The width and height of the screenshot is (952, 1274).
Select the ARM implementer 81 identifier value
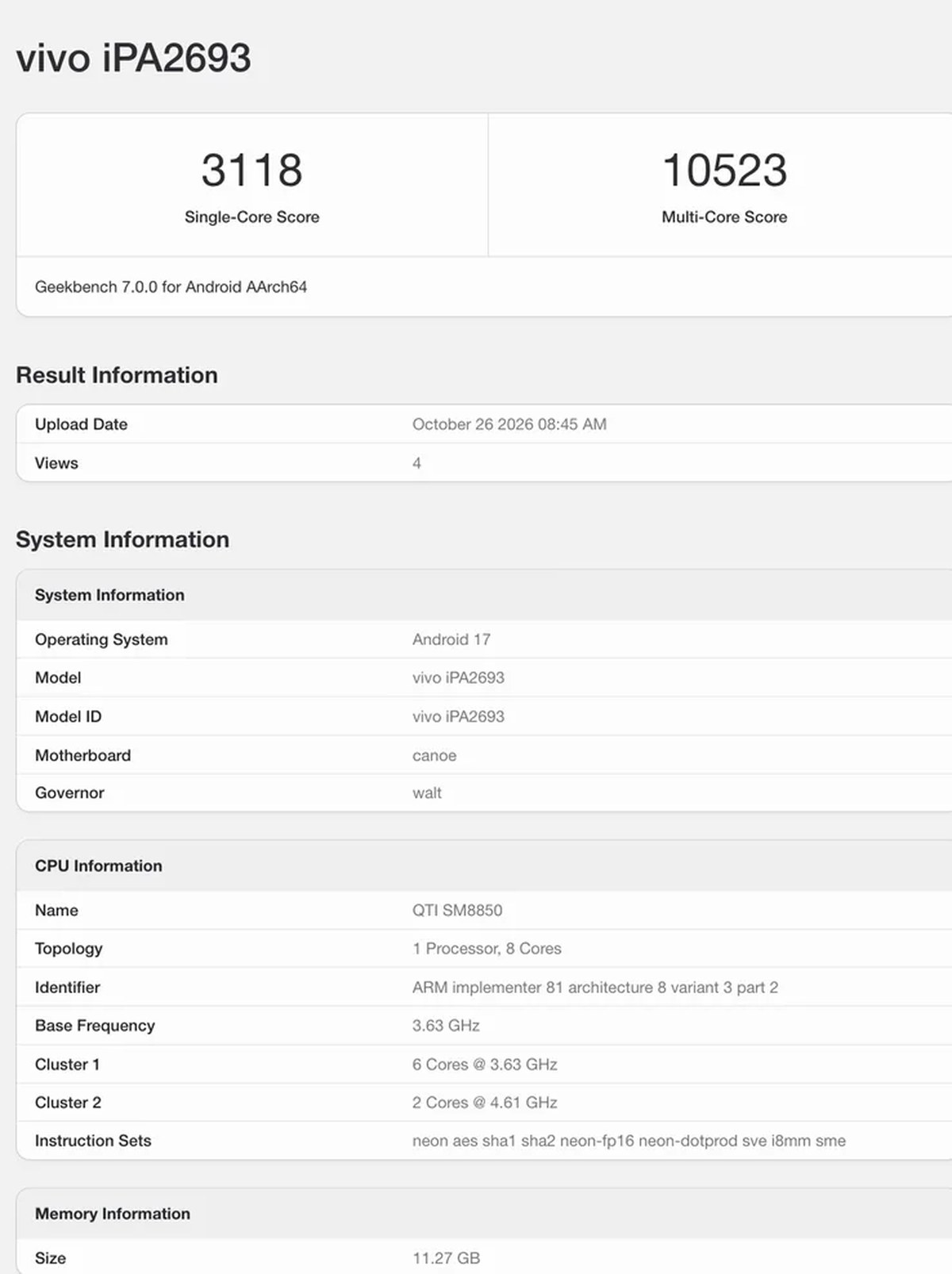595,988
